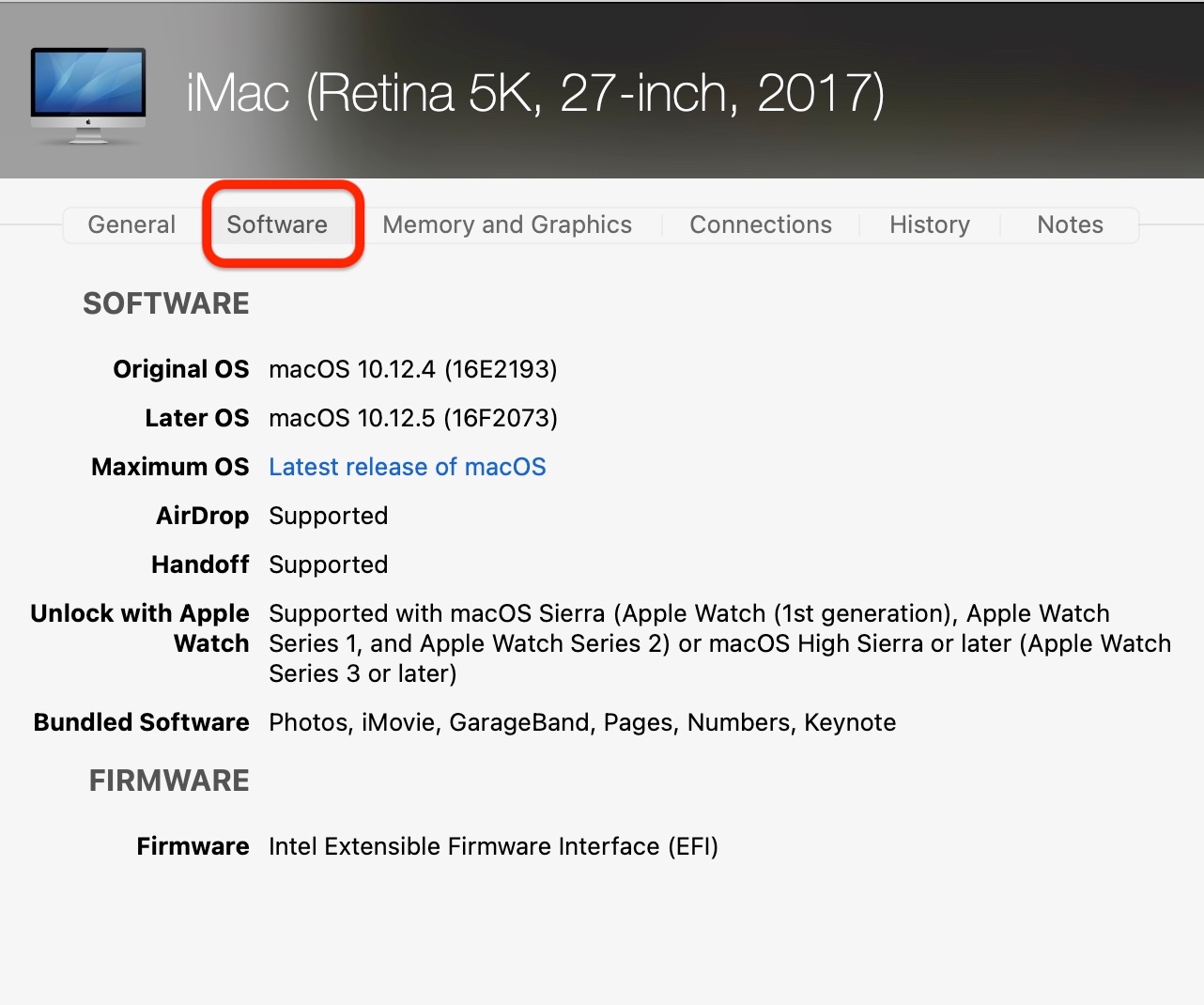Select the macOS 10.12.5 (16F2073) value

coord(413,418)
